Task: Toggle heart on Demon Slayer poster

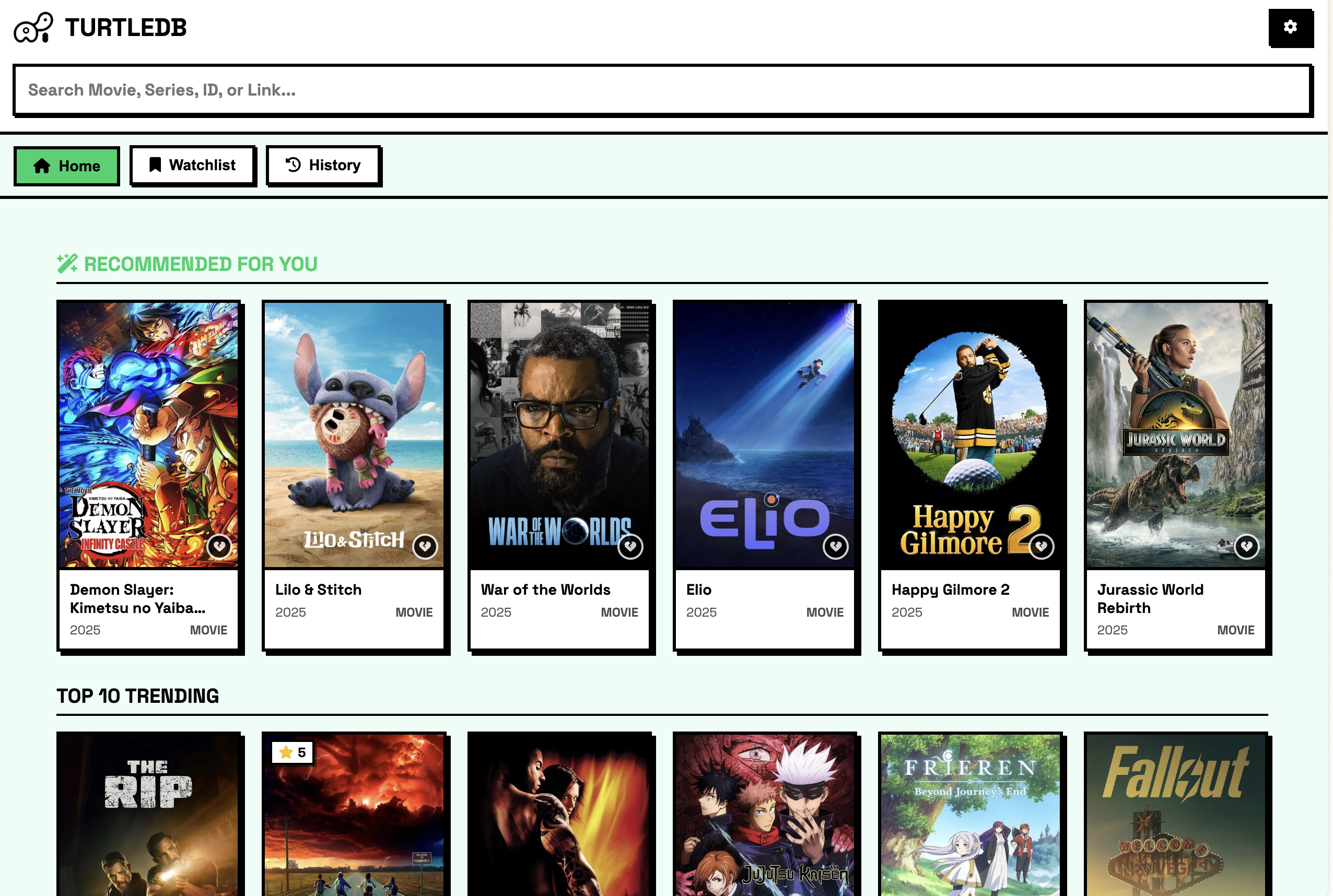Action: [x=219, y=546]
